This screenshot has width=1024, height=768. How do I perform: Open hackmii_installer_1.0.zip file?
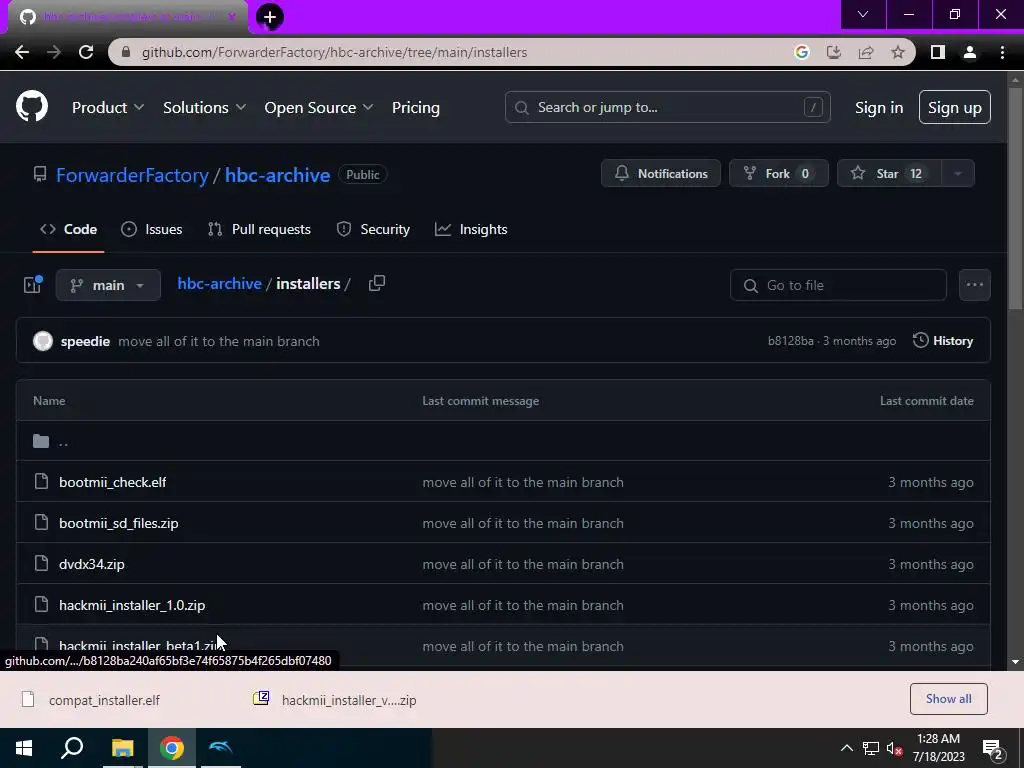[132, 605]
